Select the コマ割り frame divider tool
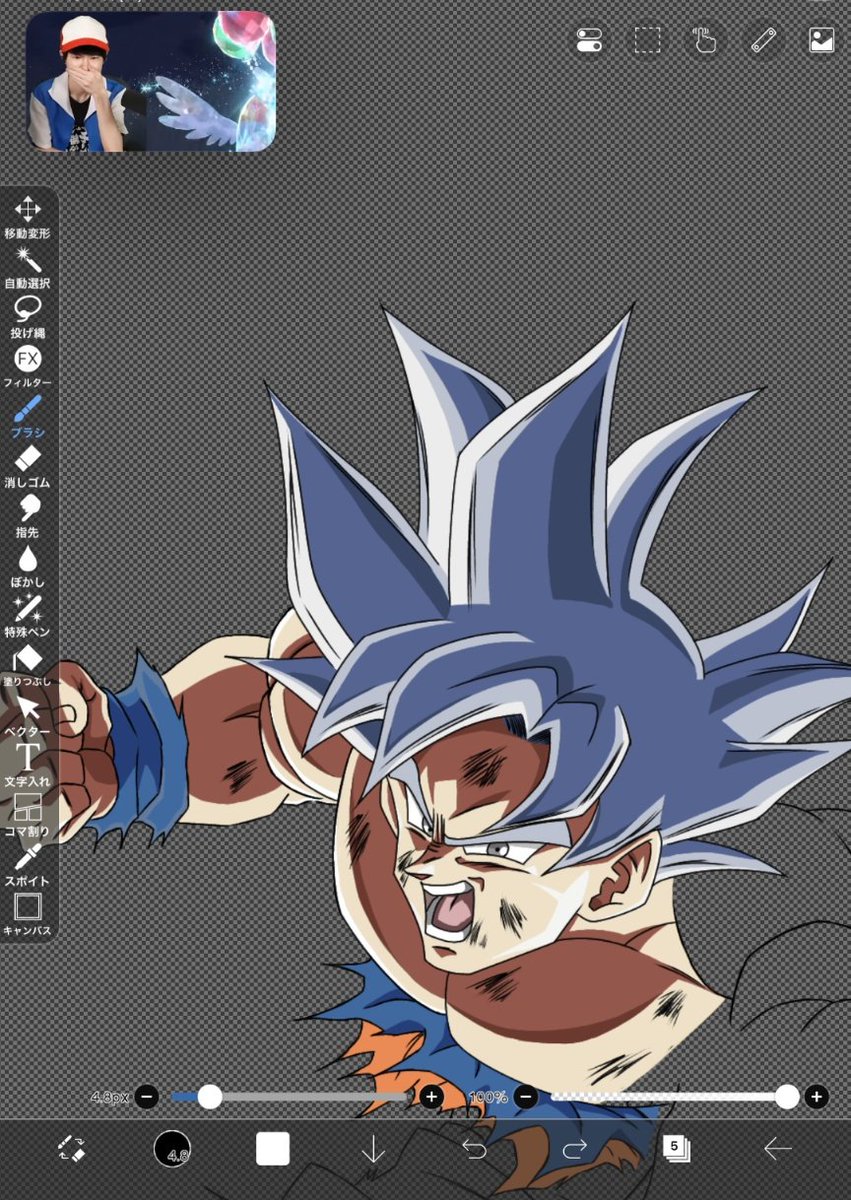 tap(27, 816)
